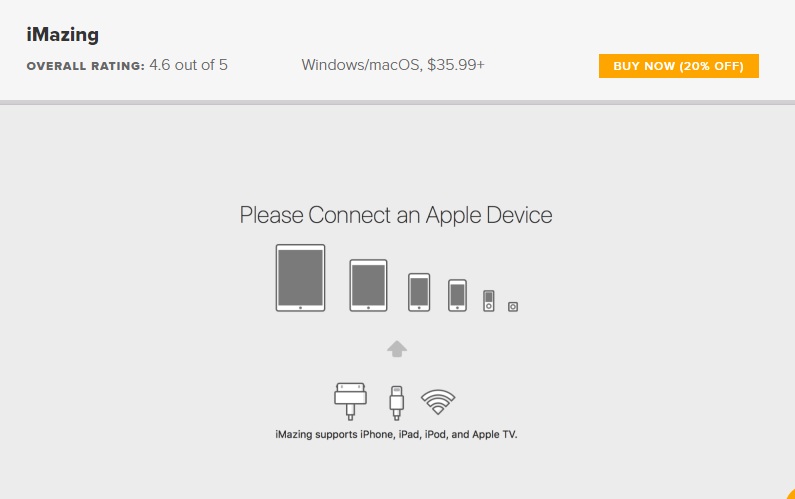Click the OVERALL RATING label

[86, 66]
